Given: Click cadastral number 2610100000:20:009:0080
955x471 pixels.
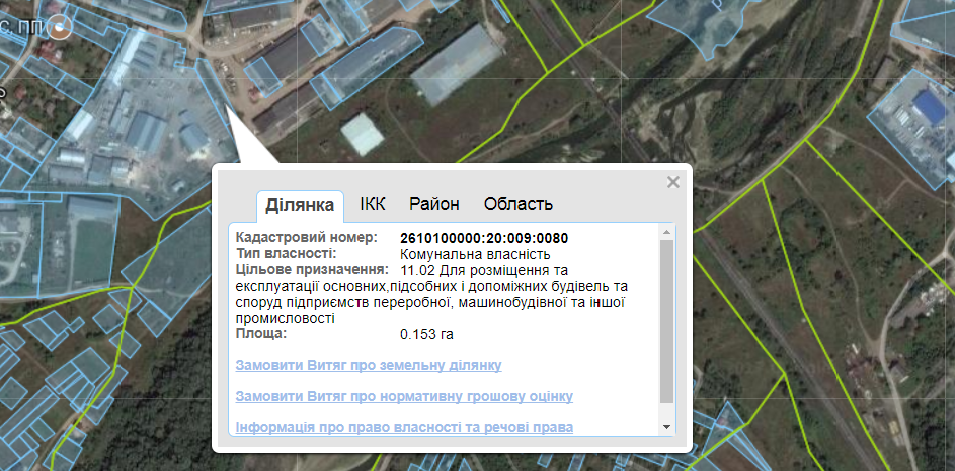Looking at the screenshot, I should (x=484, y=238).
